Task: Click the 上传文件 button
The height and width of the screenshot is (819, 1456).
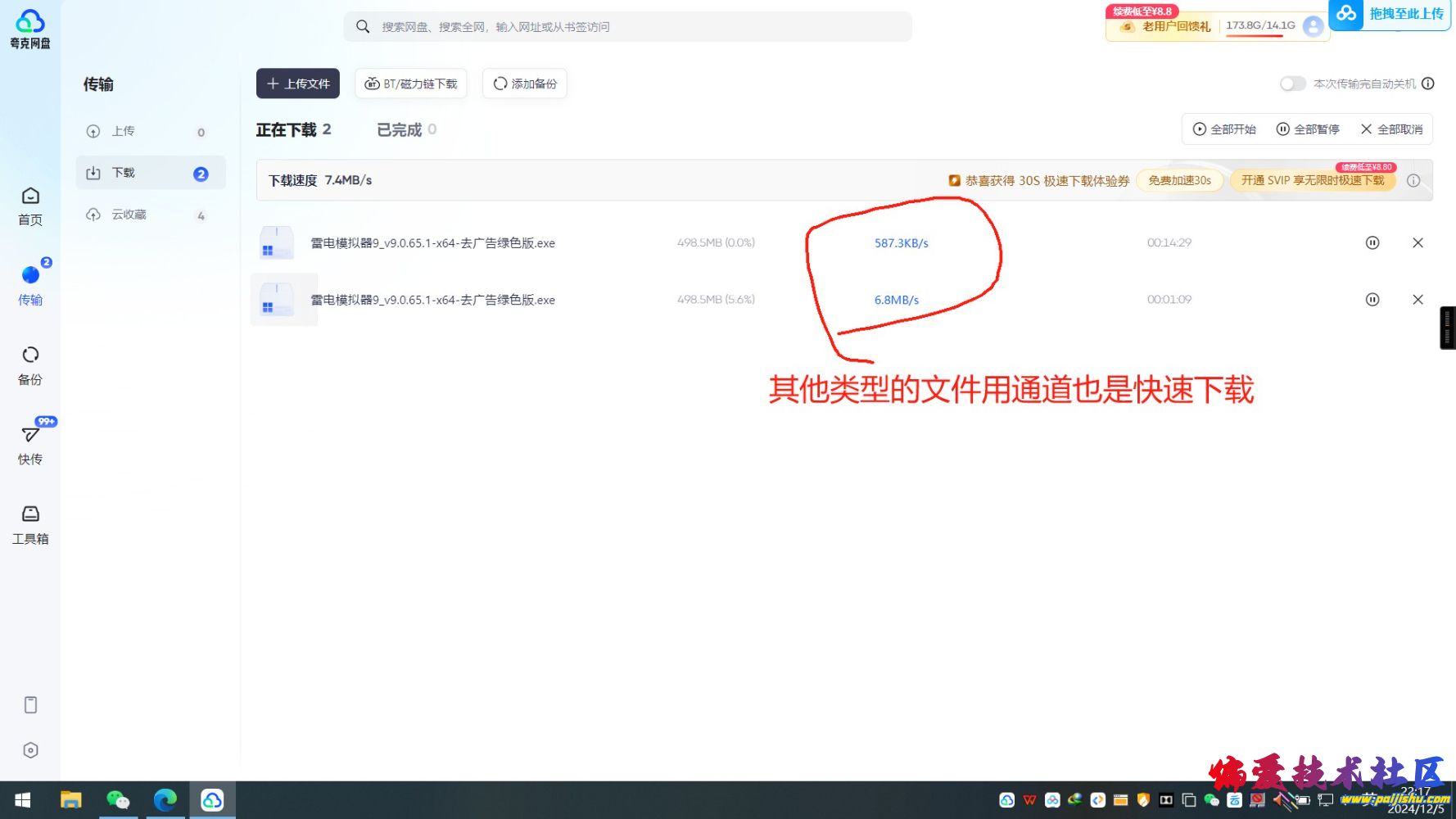Action: (298, 84)
